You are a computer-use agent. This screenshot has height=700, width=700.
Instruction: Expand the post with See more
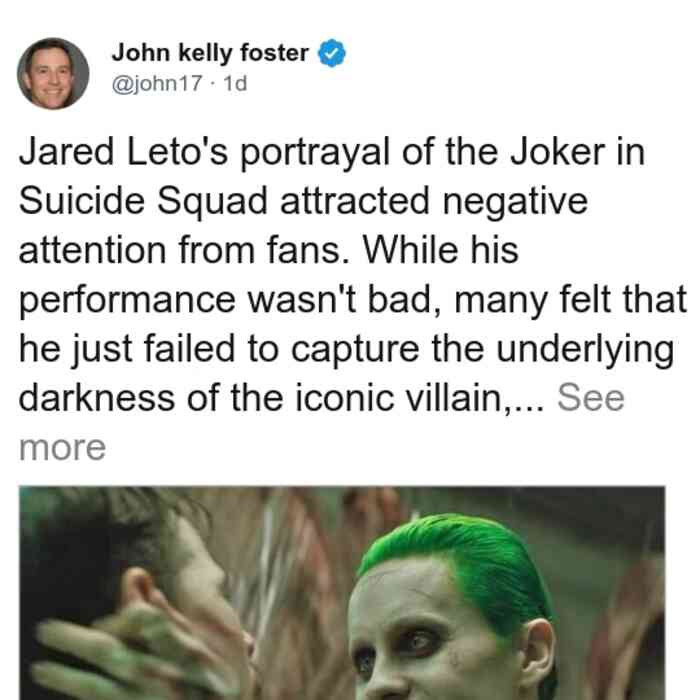(x=591, y=398)
